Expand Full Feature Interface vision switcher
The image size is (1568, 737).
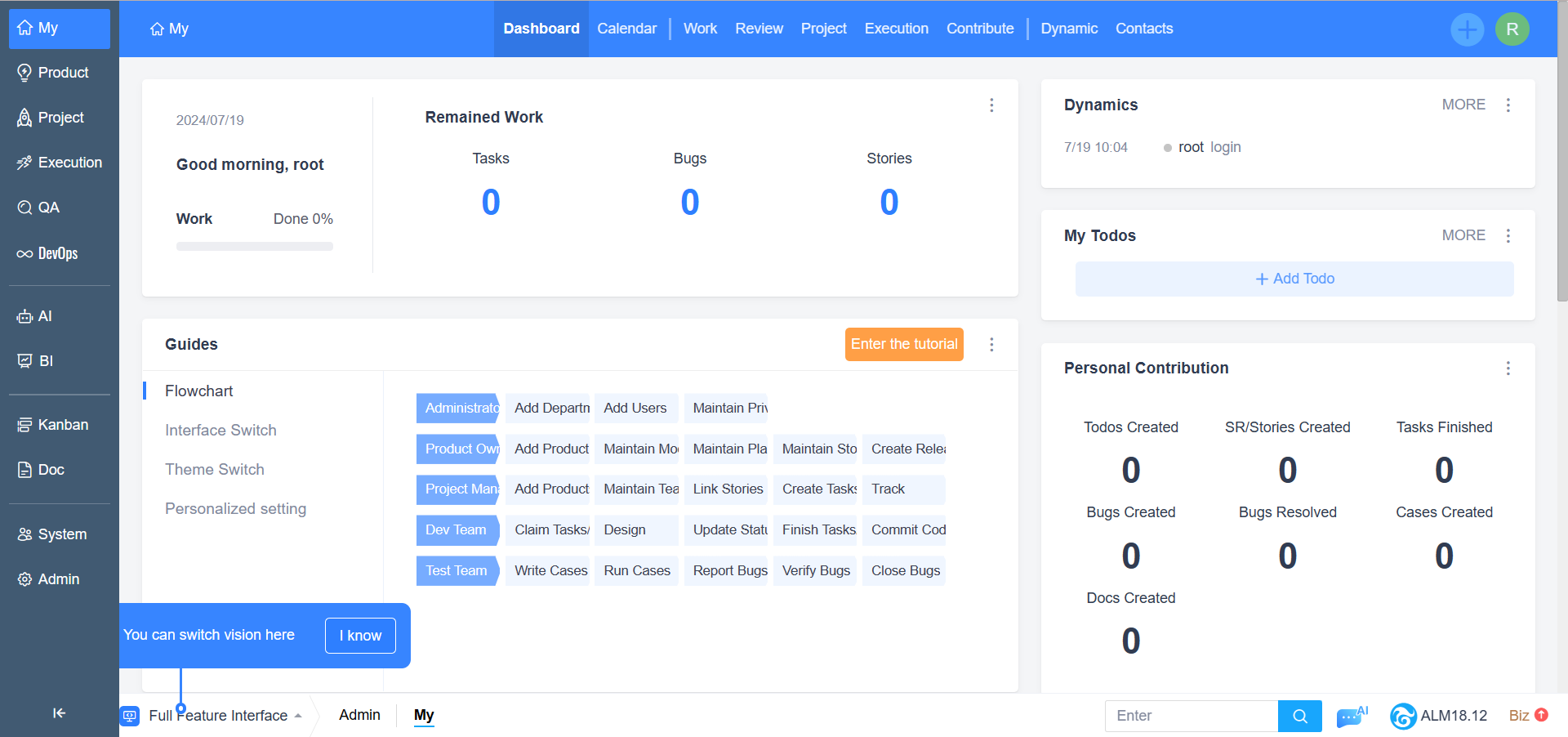pos(218,716)
